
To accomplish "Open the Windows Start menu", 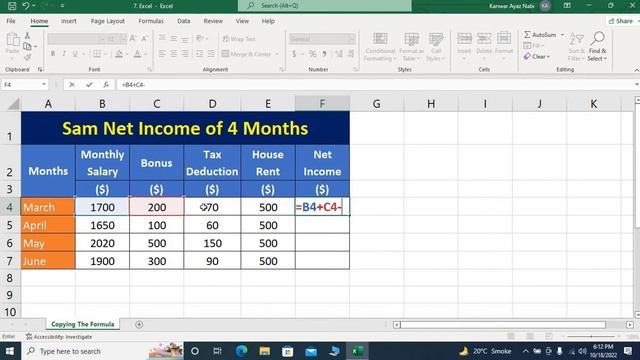I will coord(9,351).
